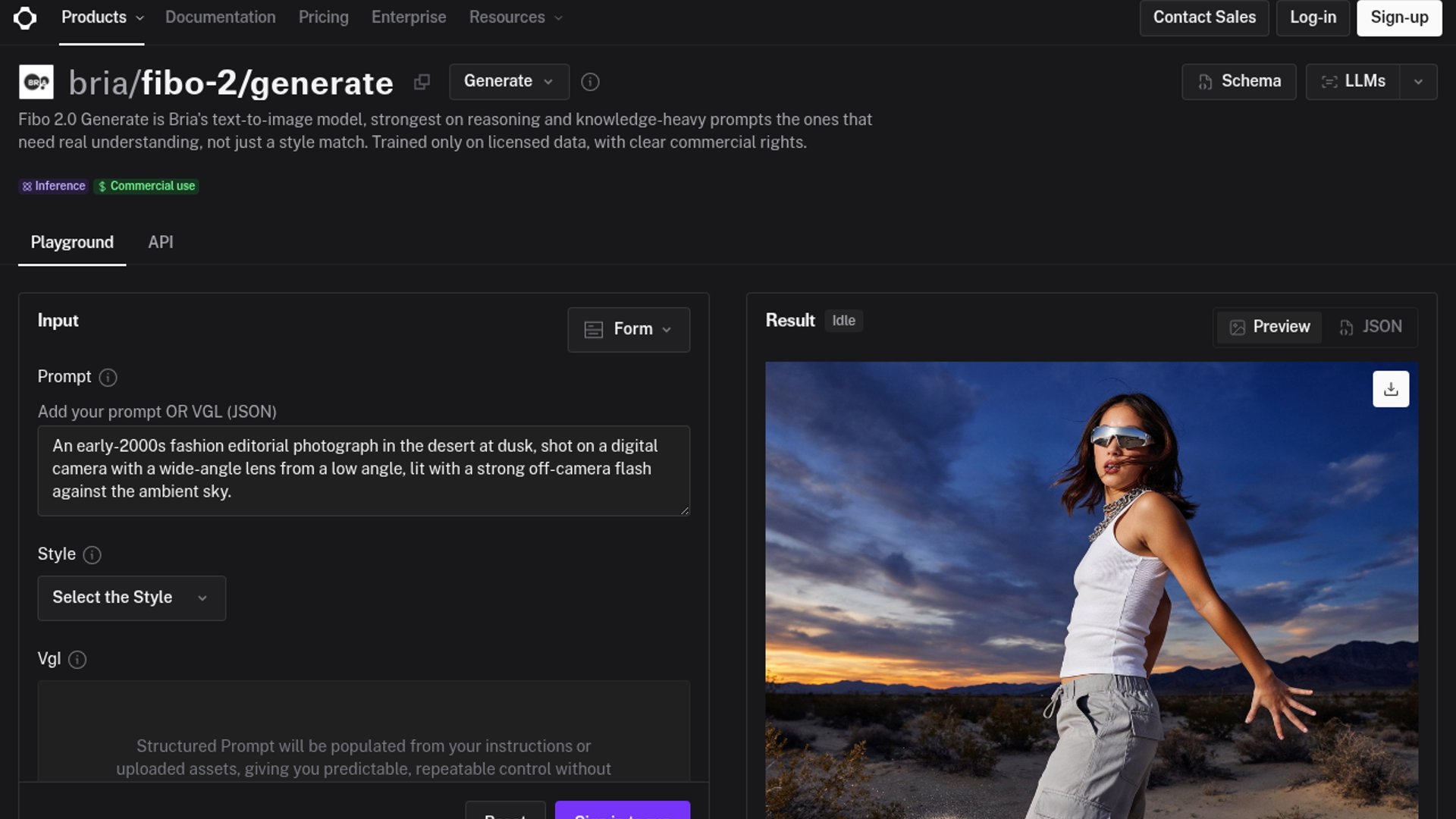The image size is (1456, 819).
Task: Click the Bria model avatar icon
Action: (36, 82)
